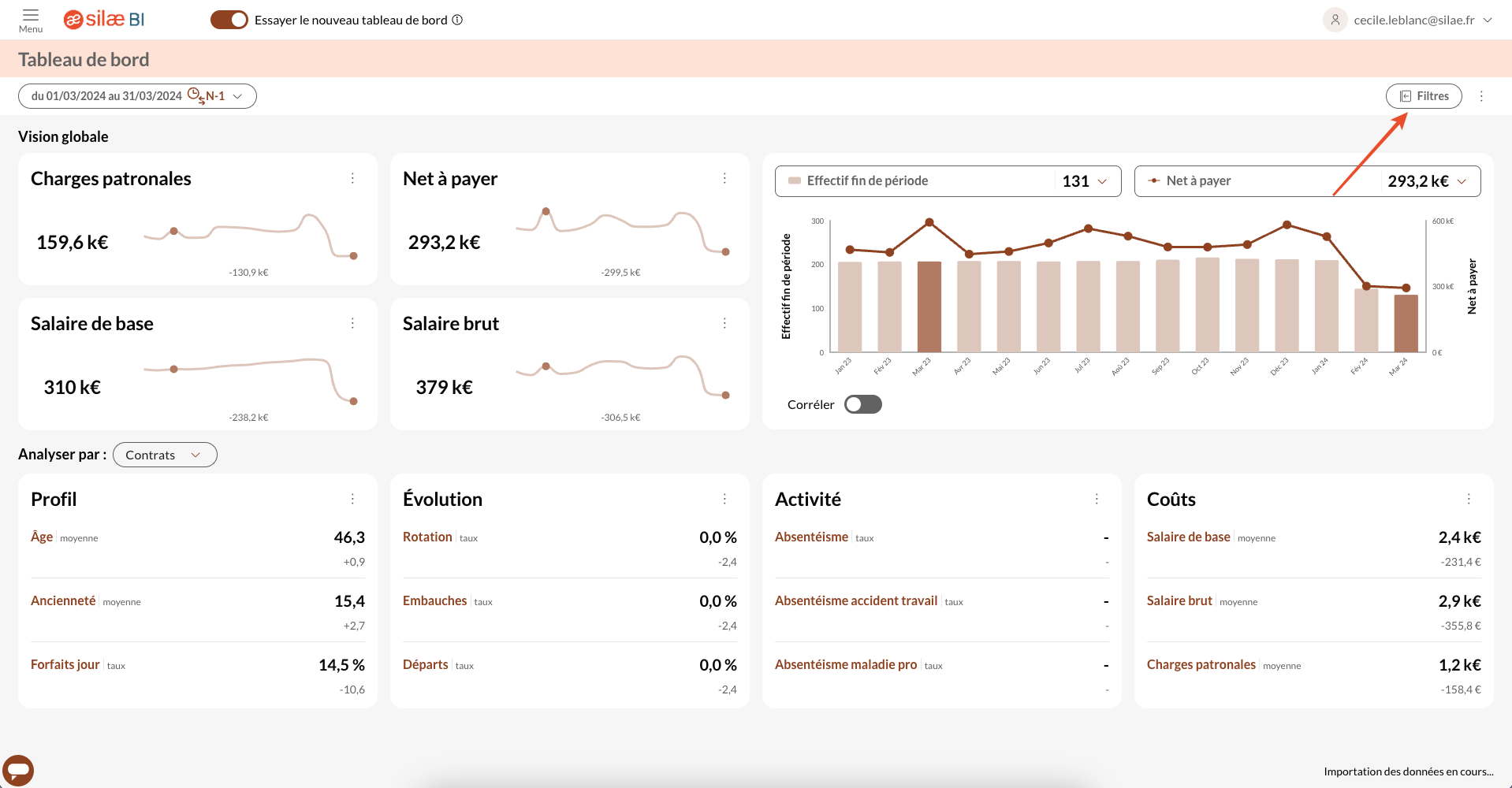Open Salaire brut moyenne link in Coûts
The height and width of the screenshot is (788, 1512).
1179,600
